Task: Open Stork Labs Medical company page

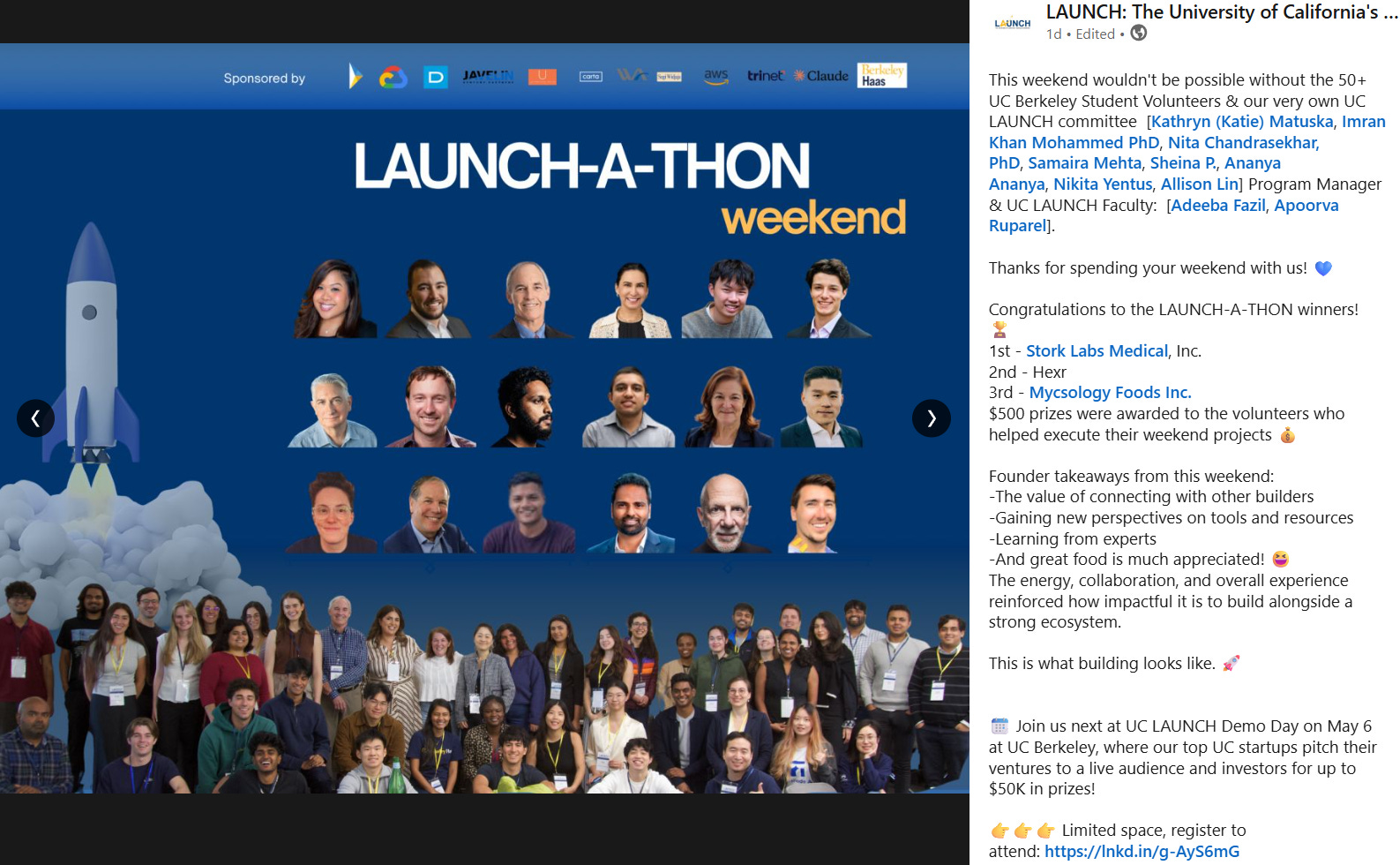Action: pos(1097,351)
